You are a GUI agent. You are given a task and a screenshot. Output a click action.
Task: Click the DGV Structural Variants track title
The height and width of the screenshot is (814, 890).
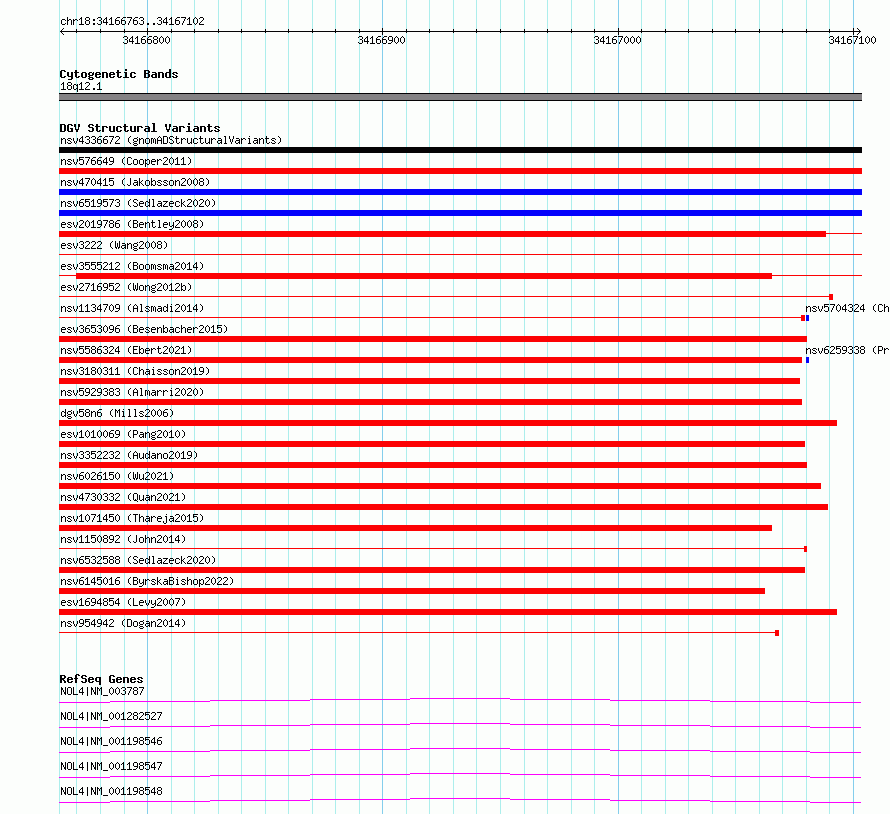pyautogui.click(x=140, y=128)
